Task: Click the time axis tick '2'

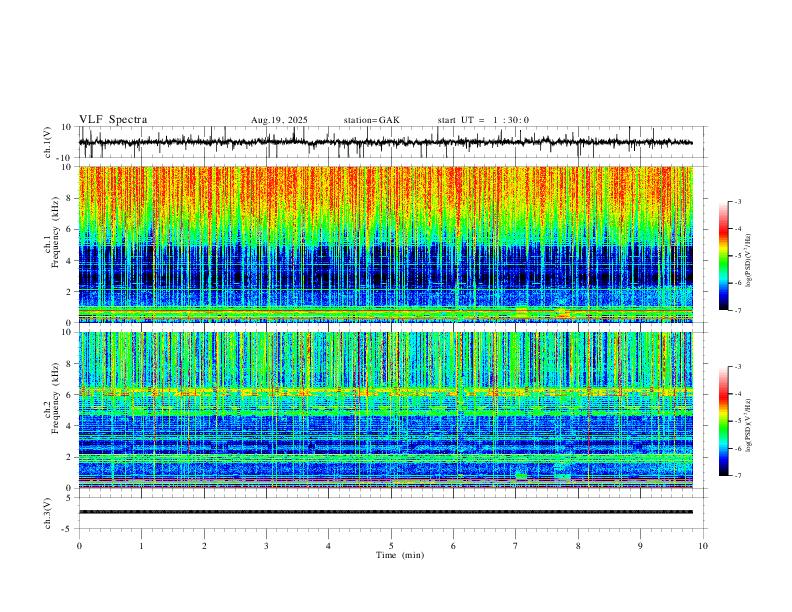Action: 204,546
